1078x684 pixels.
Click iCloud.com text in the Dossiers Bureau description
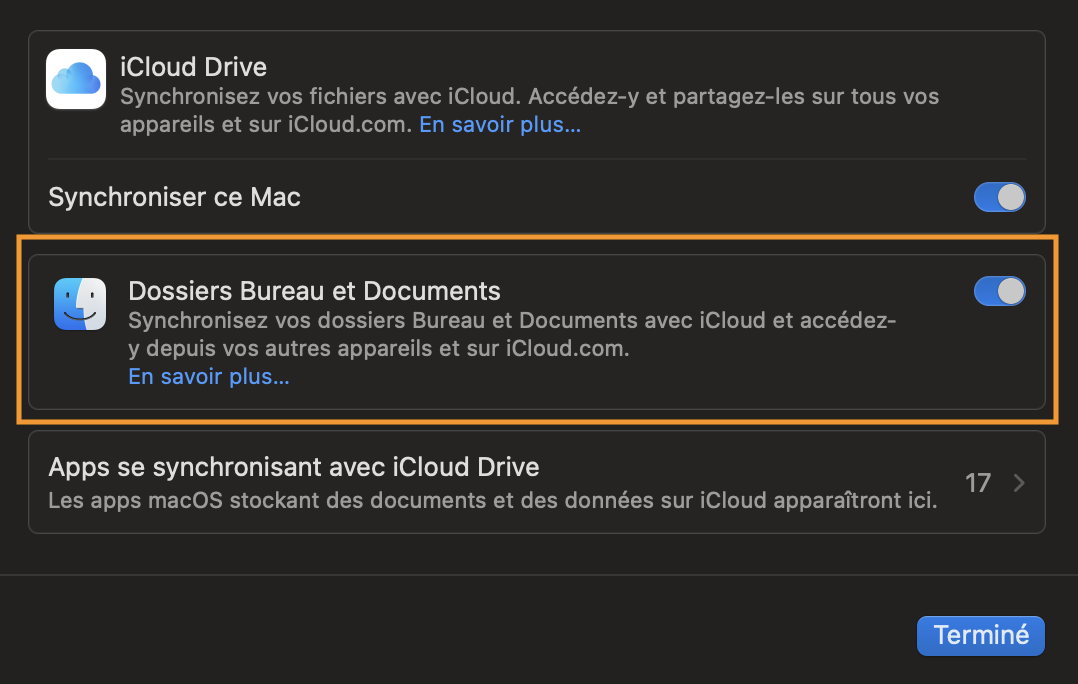tap(569, 349)
